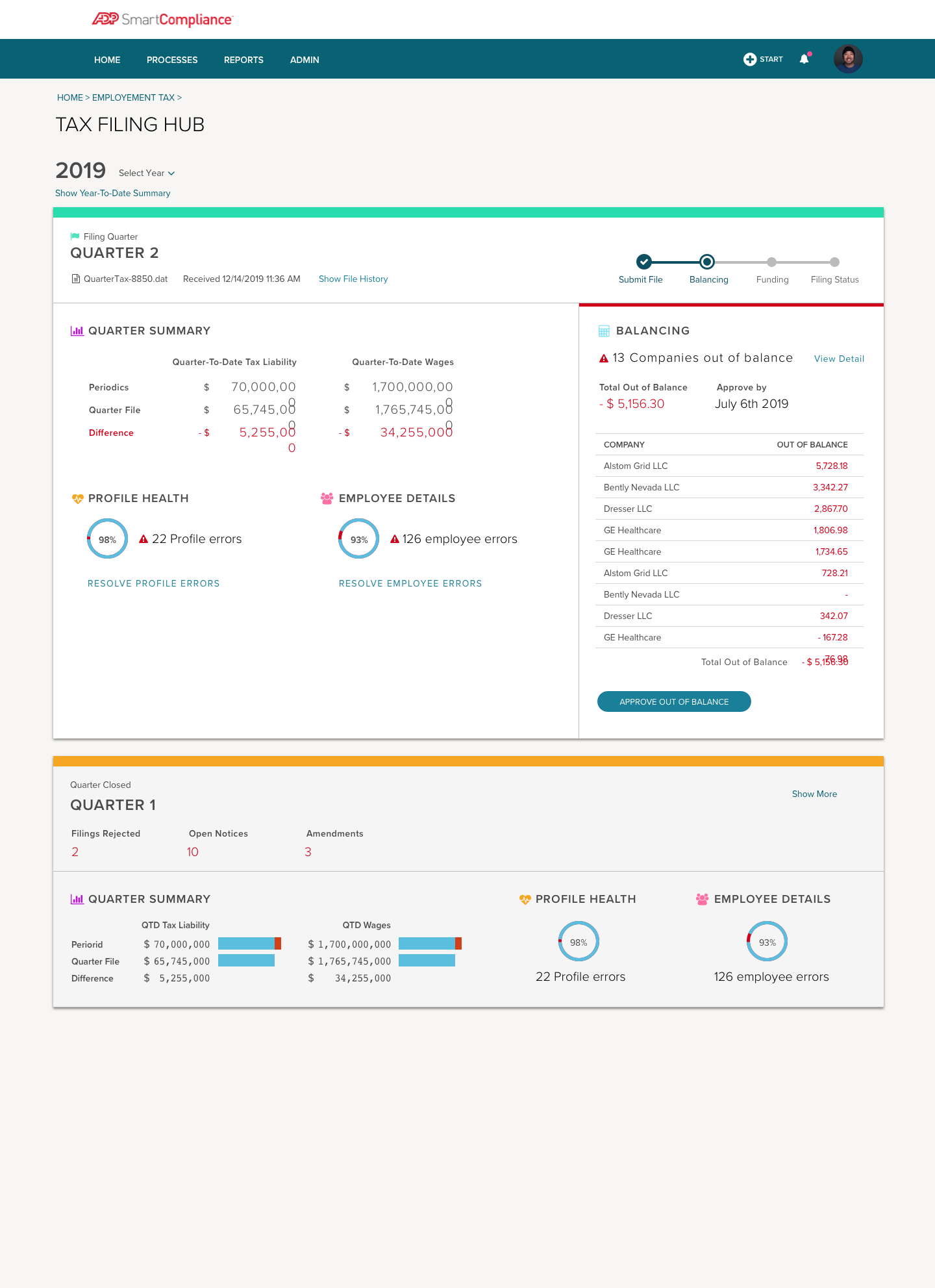Click the Funding step label
Screen dimensions: 935x1288
(773, 279)
